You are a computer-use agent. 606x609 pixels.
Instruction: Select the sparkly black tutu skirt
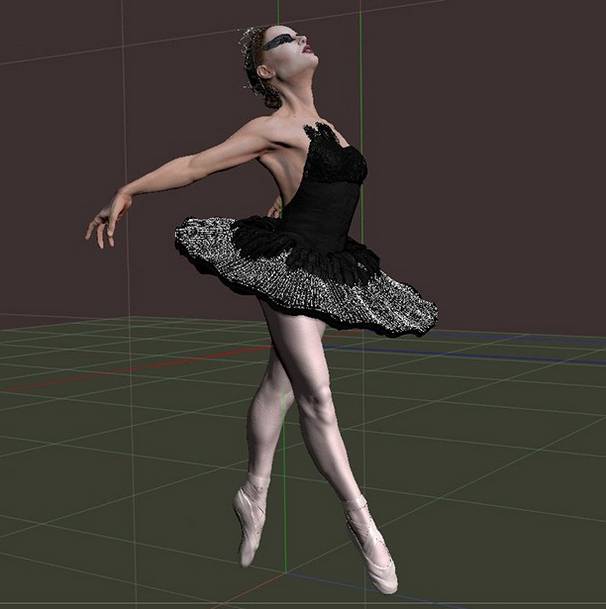(306, 277)
